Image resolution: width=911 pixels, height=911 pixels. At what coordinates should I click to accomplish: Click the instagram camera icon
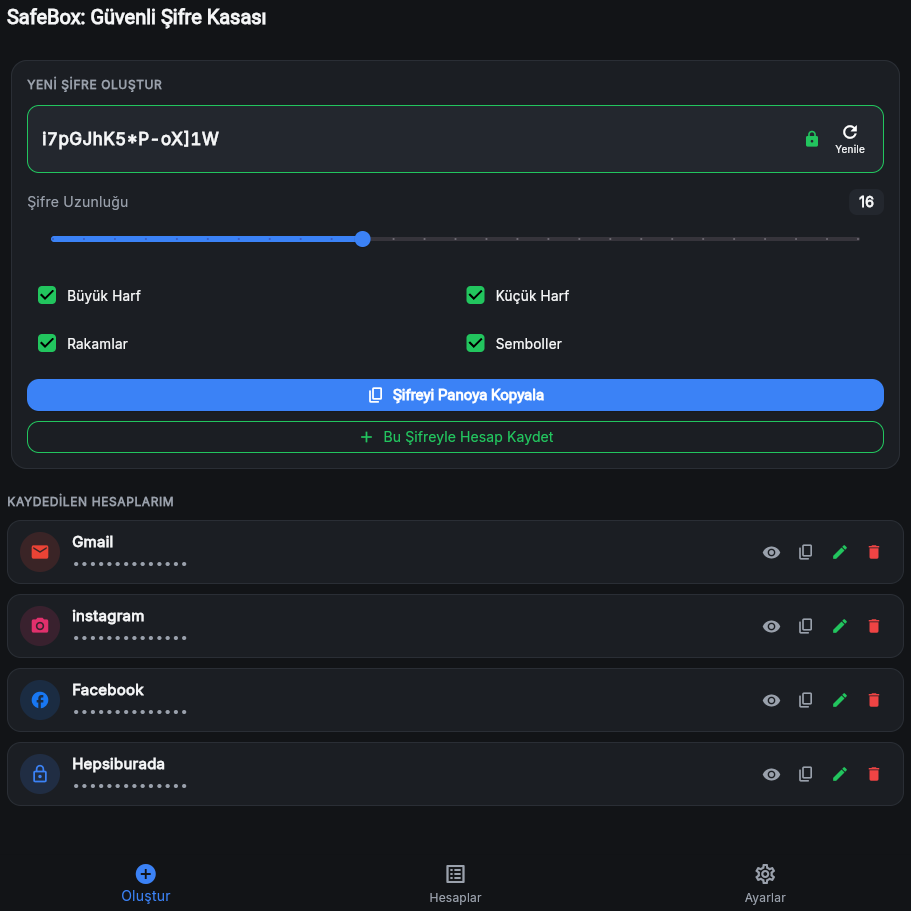(x=40, y=626)
